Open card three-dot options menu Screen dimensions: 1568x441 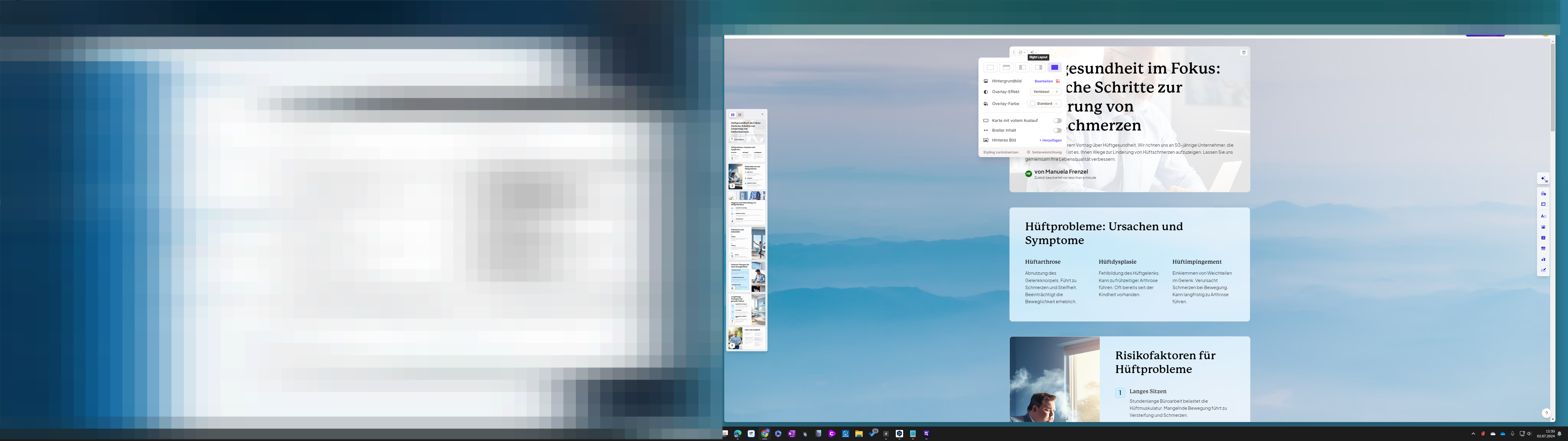[1014, 52]
